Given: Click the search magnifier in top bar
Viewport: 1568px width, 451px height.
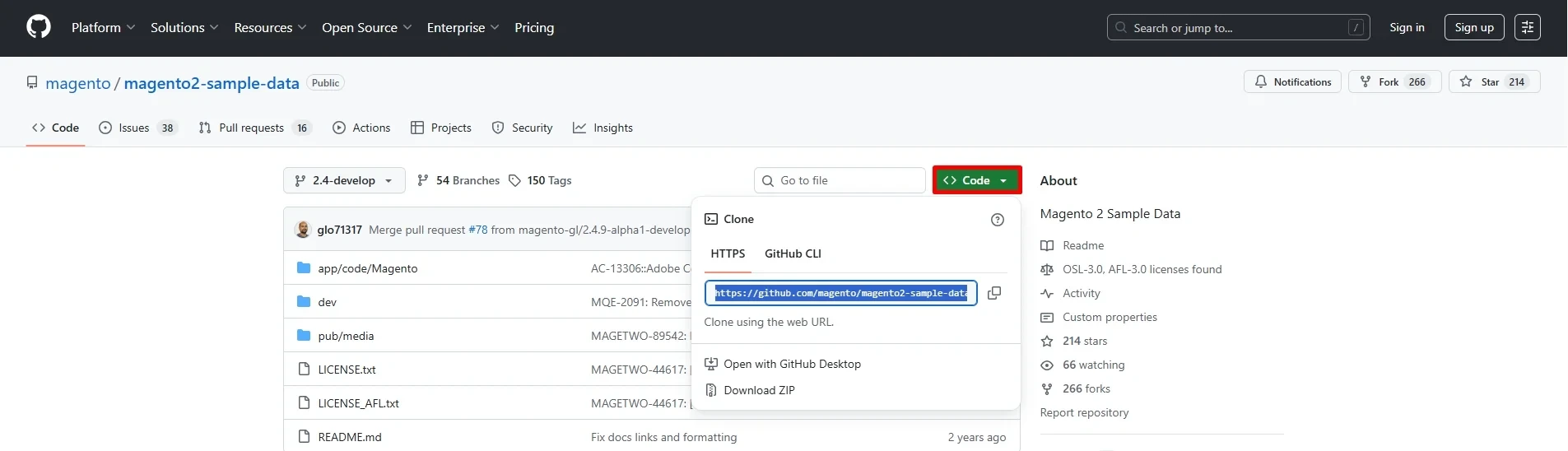Looking at the screenshot, I should coord(1121,27).
